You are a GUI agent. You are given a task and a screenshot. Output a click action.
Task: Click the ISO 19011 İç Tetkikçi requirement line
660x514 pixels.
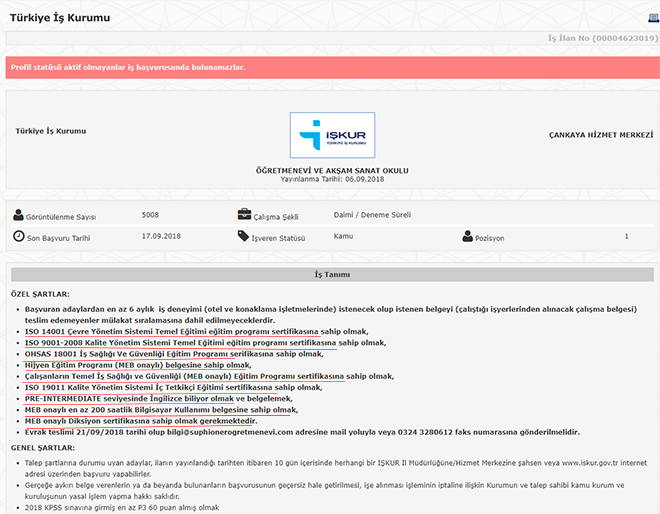click(173, 387)
